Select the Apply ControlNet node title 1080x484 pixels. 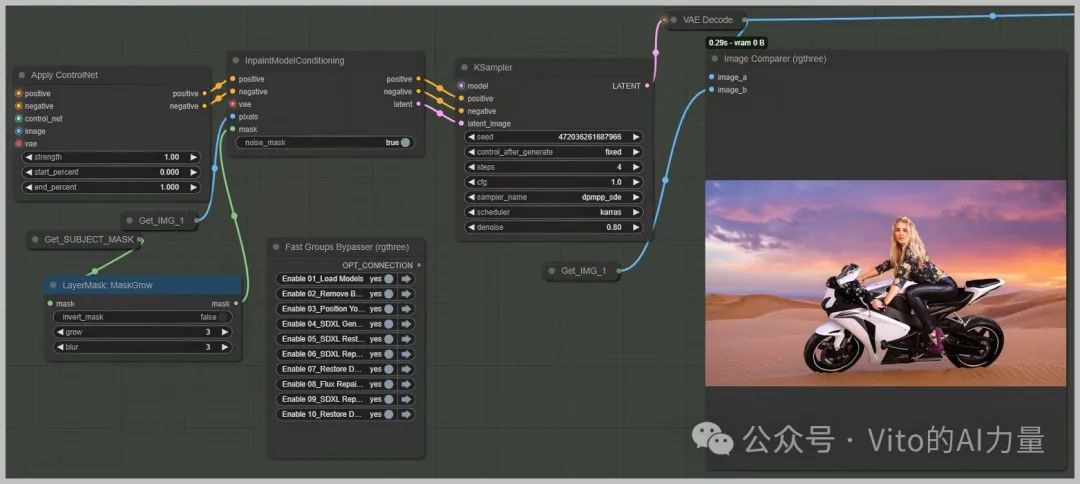point(65,75)
